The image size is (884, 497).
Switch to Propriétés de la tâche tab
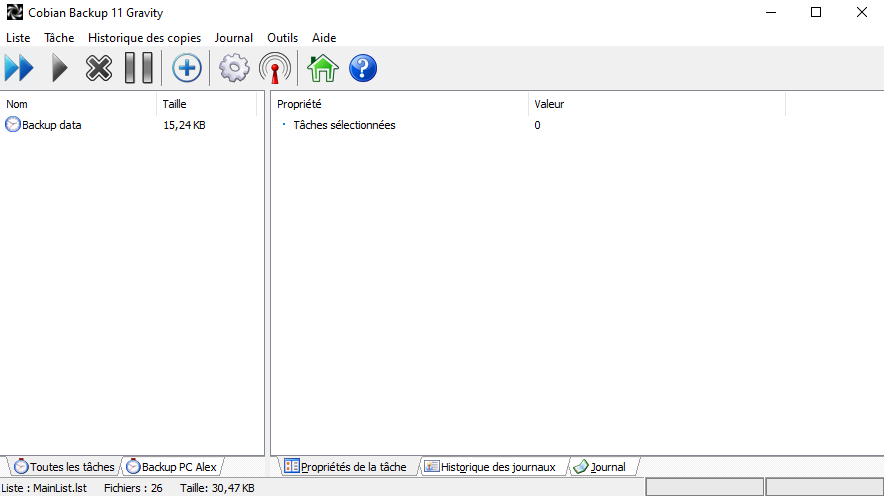coord(346,467)
